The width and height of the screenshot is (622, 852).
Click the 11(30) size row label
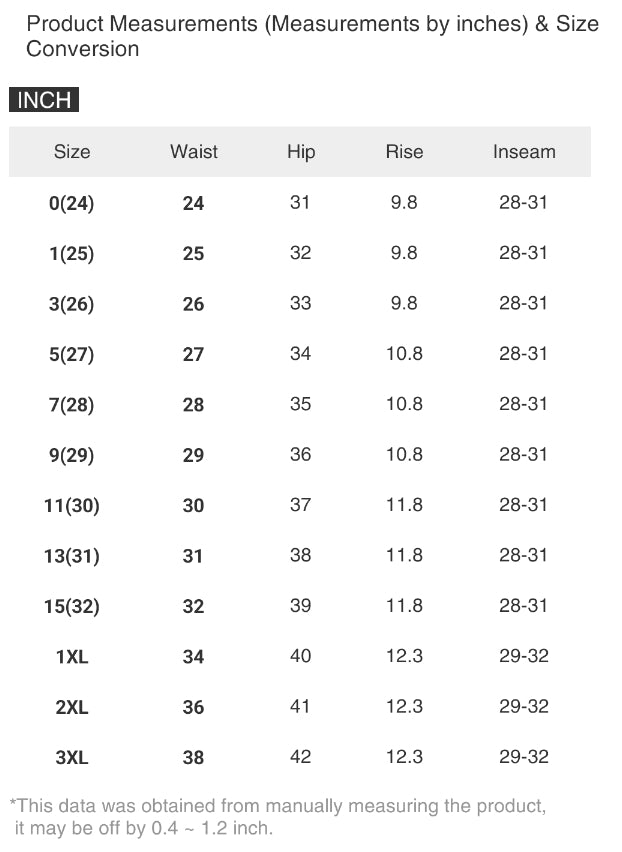tap(72, 506)
